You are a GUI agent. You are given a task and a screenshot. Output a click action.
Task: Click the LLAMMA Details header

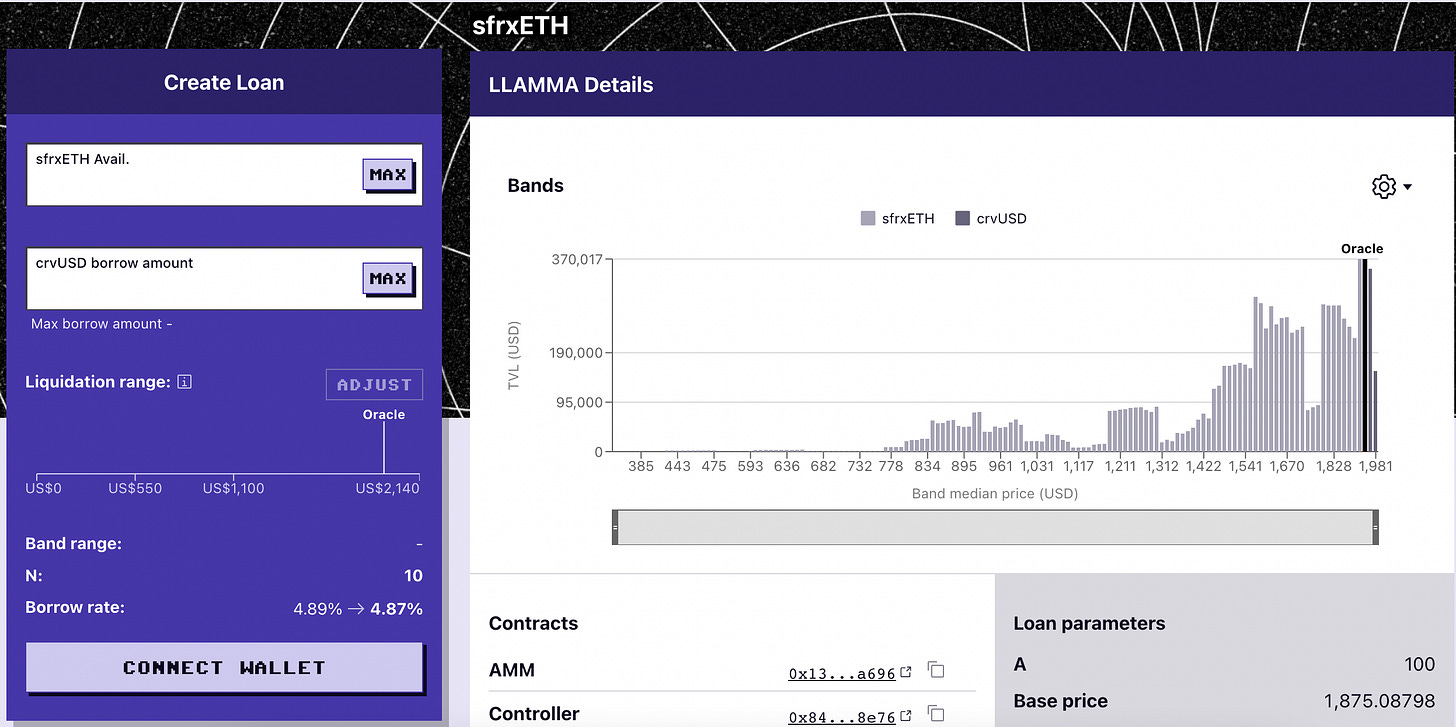571,85
